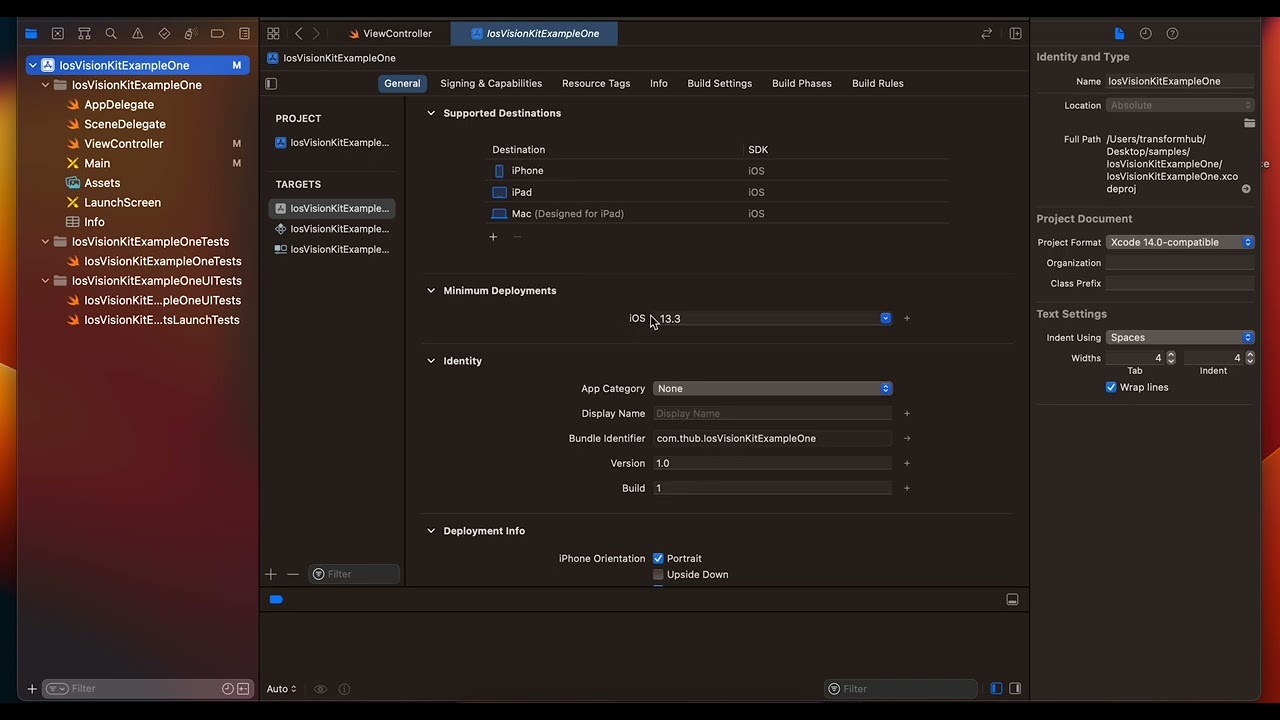This screenshot has height=720, width=1280.
Task: Collapse the IosVisionKitExampleOneUITests folder
Action: [45, 281]
